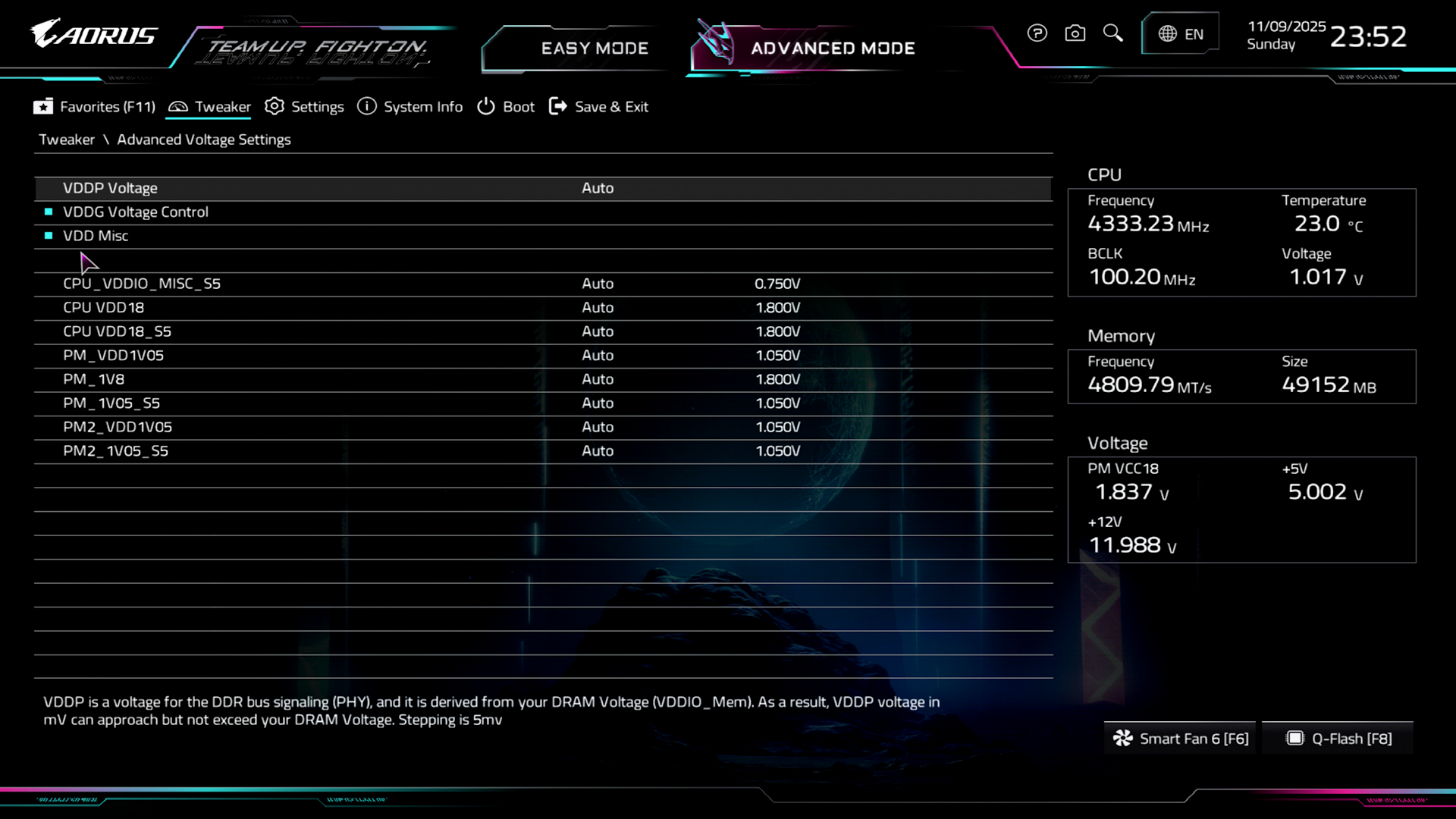
Task: Launch Q-Flash utility
Action: click(1339, 739)
